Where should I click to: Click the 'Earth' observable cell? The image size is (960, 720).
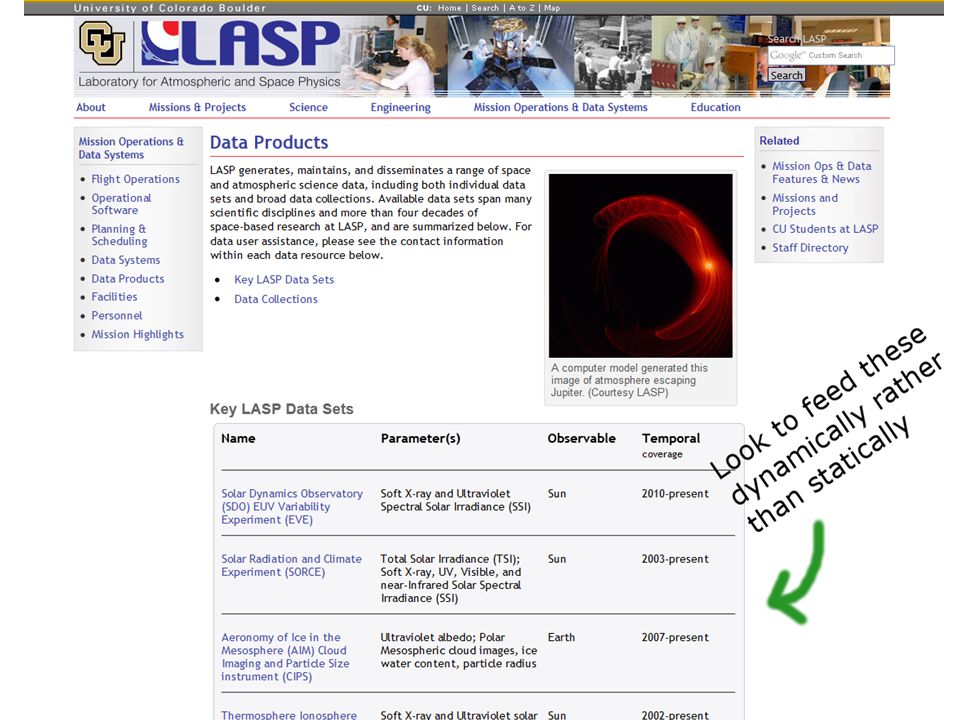[x=561, y=637]
